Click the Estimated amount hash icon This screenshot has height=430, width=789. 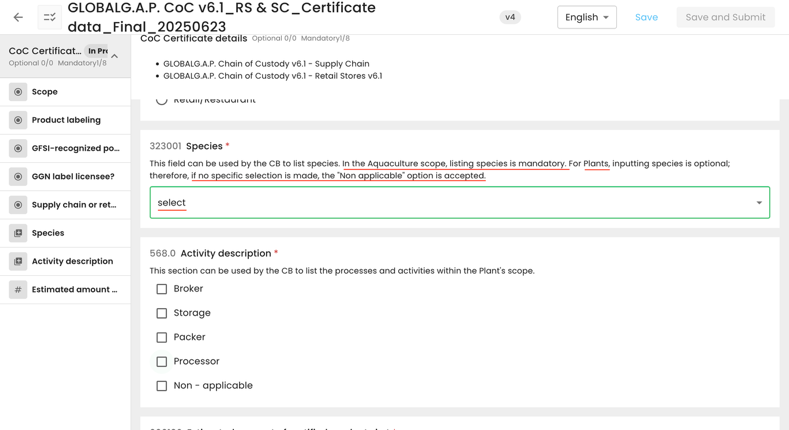click(x=18, y=290)
